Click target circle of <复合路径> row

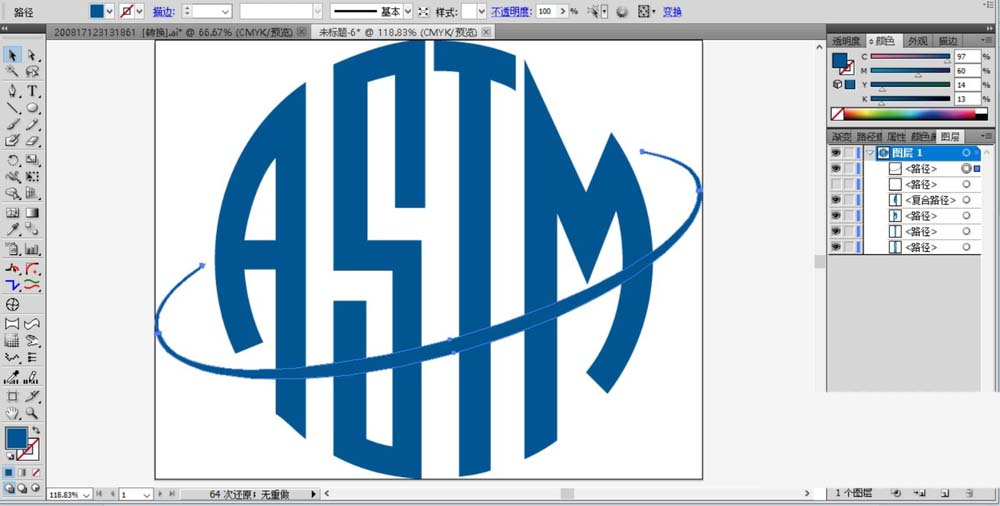tap(966, 200)
